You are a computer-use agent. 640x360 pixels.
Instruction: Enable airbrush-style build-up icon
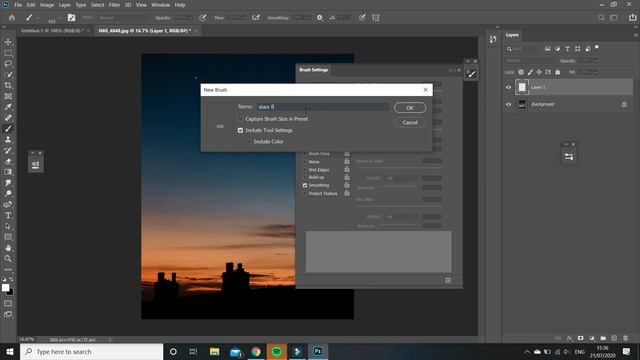click(256, 18)
